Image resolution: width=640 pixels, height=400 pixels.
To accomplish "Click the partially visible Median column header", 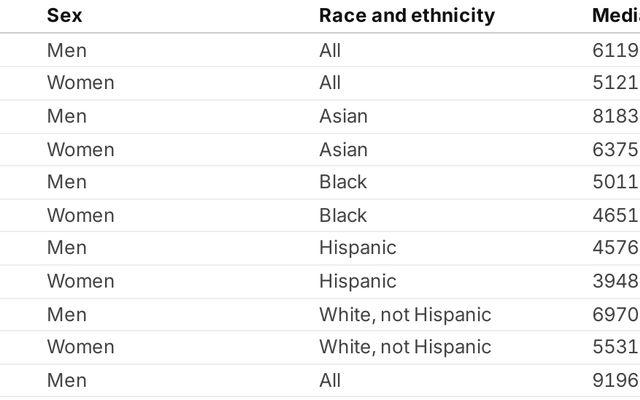I will [615, 15].
